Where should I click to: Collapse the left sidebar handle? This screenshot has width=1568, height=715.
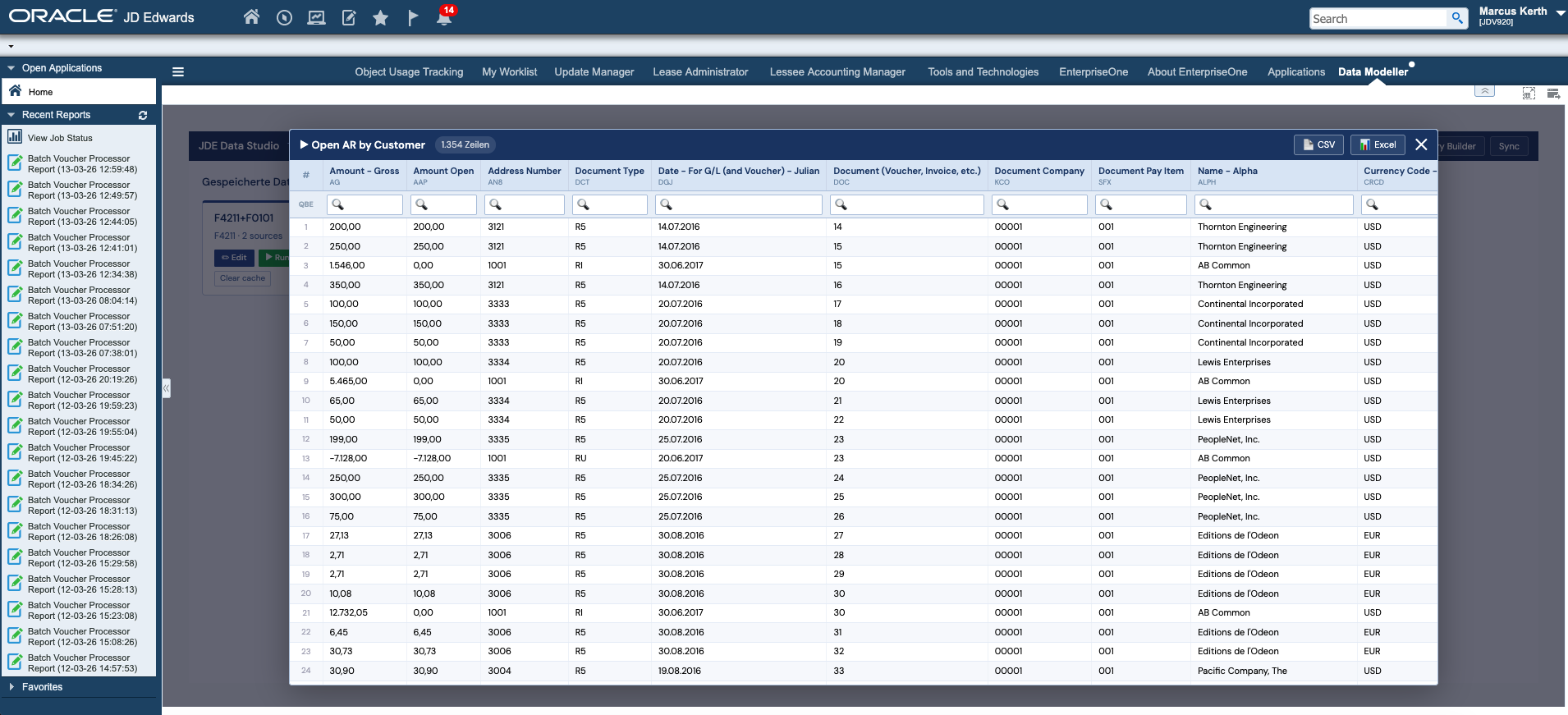pyautogui.click(x=166, y=387)
